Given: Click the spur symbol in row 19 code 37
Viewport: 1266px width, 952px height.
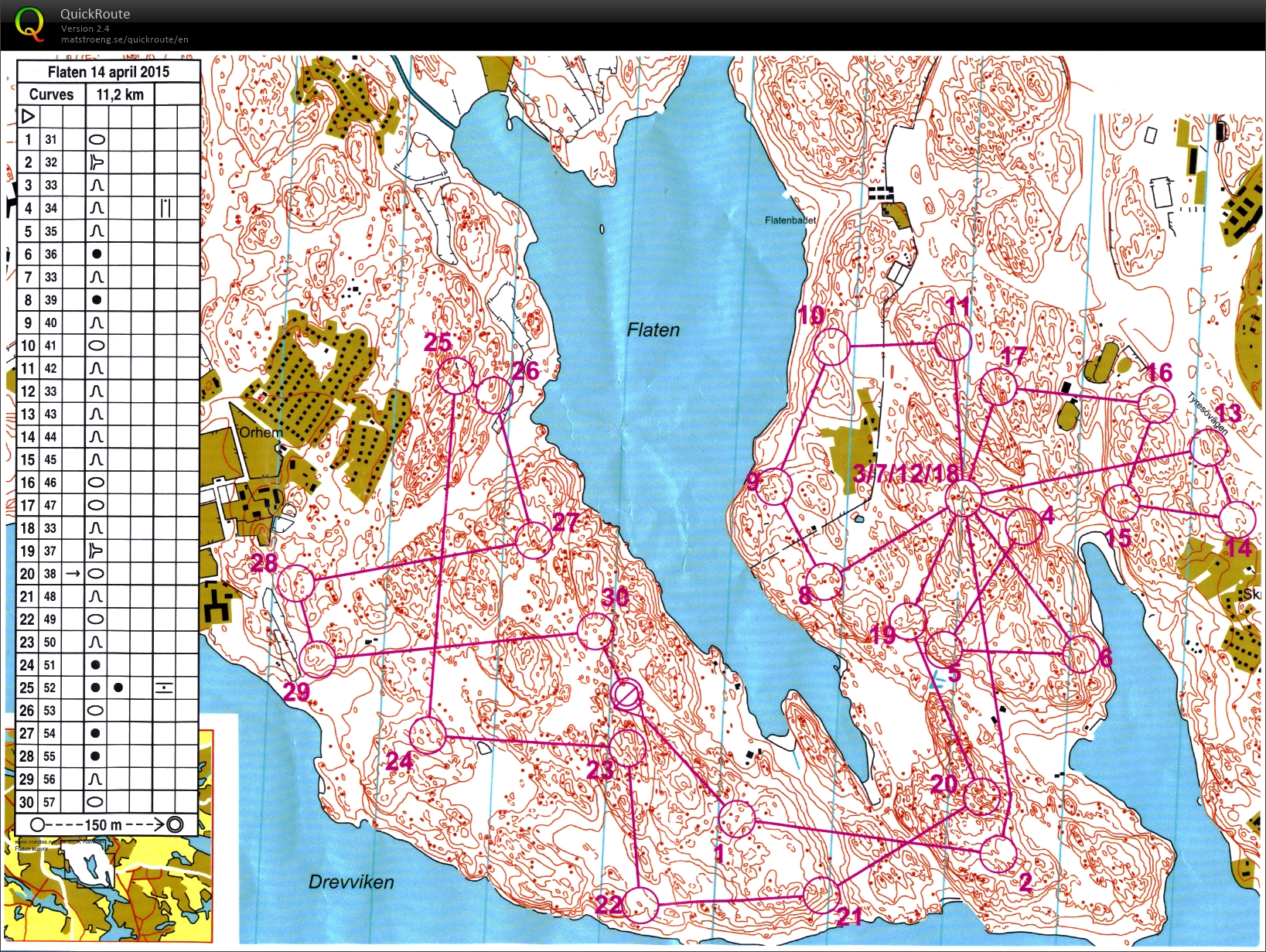Looking at the screenshot, I should pyautogui.click(x=97, y=551).
